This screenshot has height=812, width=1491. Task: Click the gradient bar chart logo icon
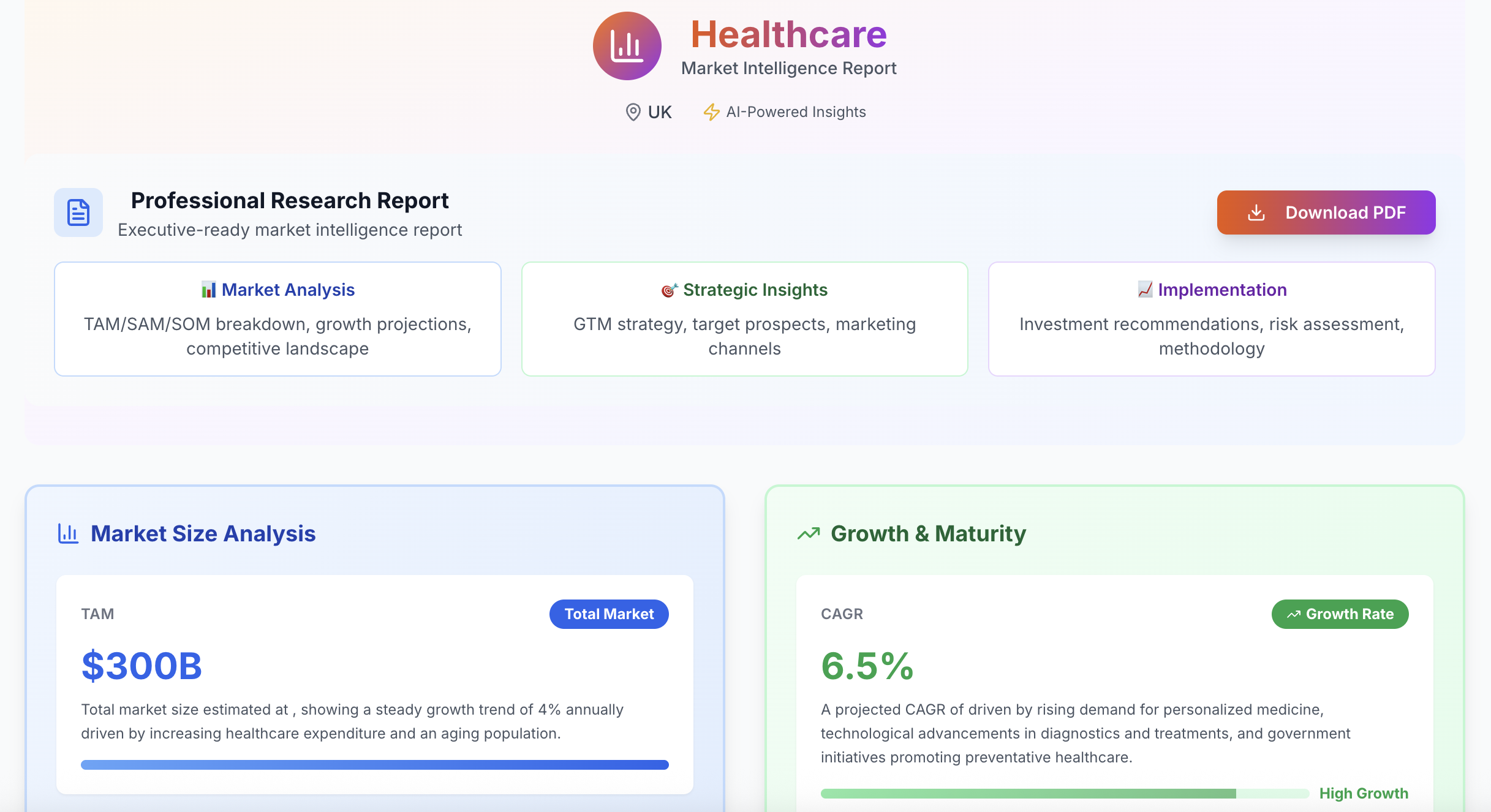(627, 46)
